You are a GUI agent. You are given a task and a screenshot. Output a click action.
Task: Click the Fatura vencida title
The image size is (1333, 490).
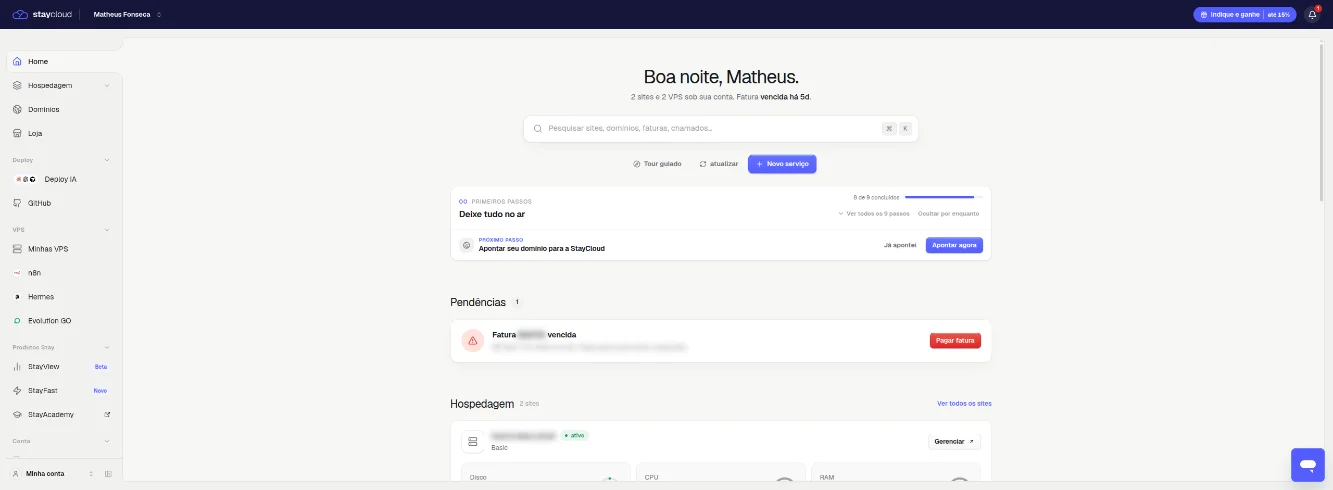click(534, 335)
